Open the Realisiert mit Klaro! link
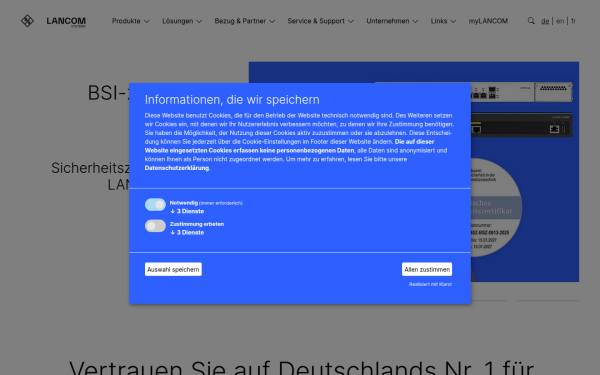The image size is (600, 375). (x=430, y=284)
